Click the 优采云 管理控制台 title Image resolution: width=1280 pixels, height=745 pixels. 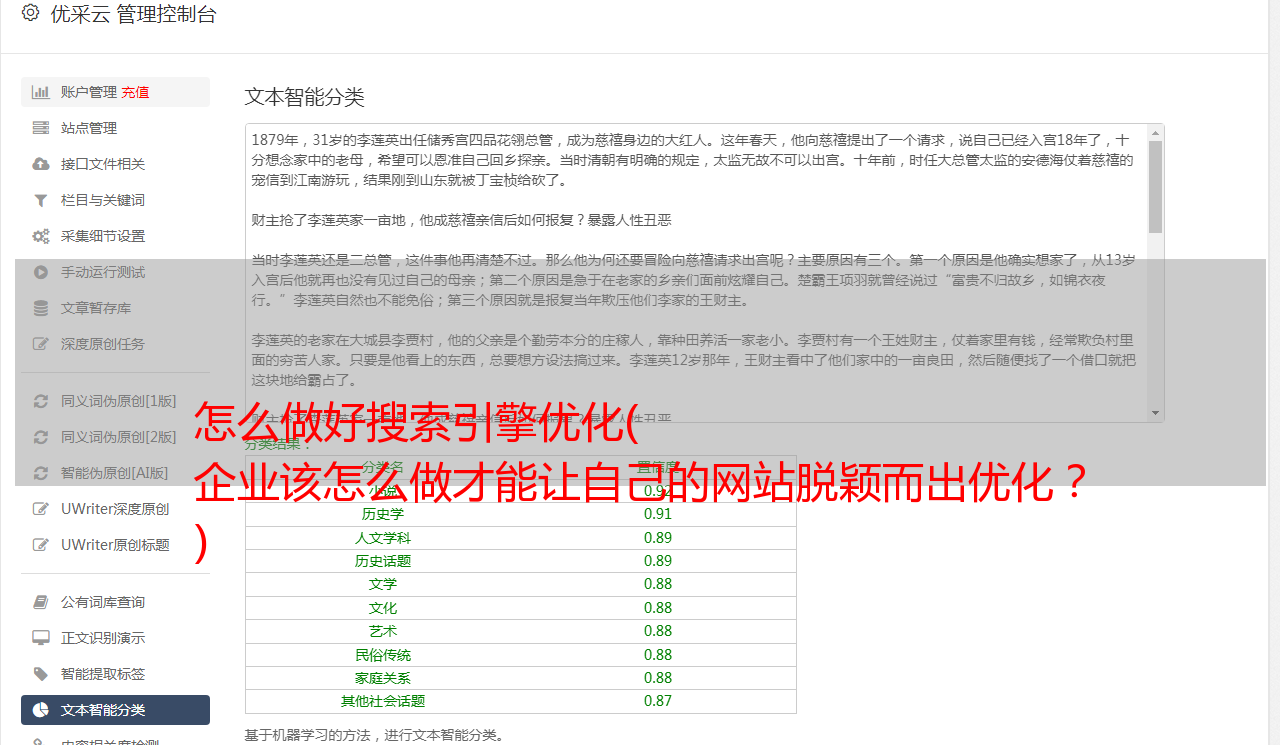click(x=133, y=14)
